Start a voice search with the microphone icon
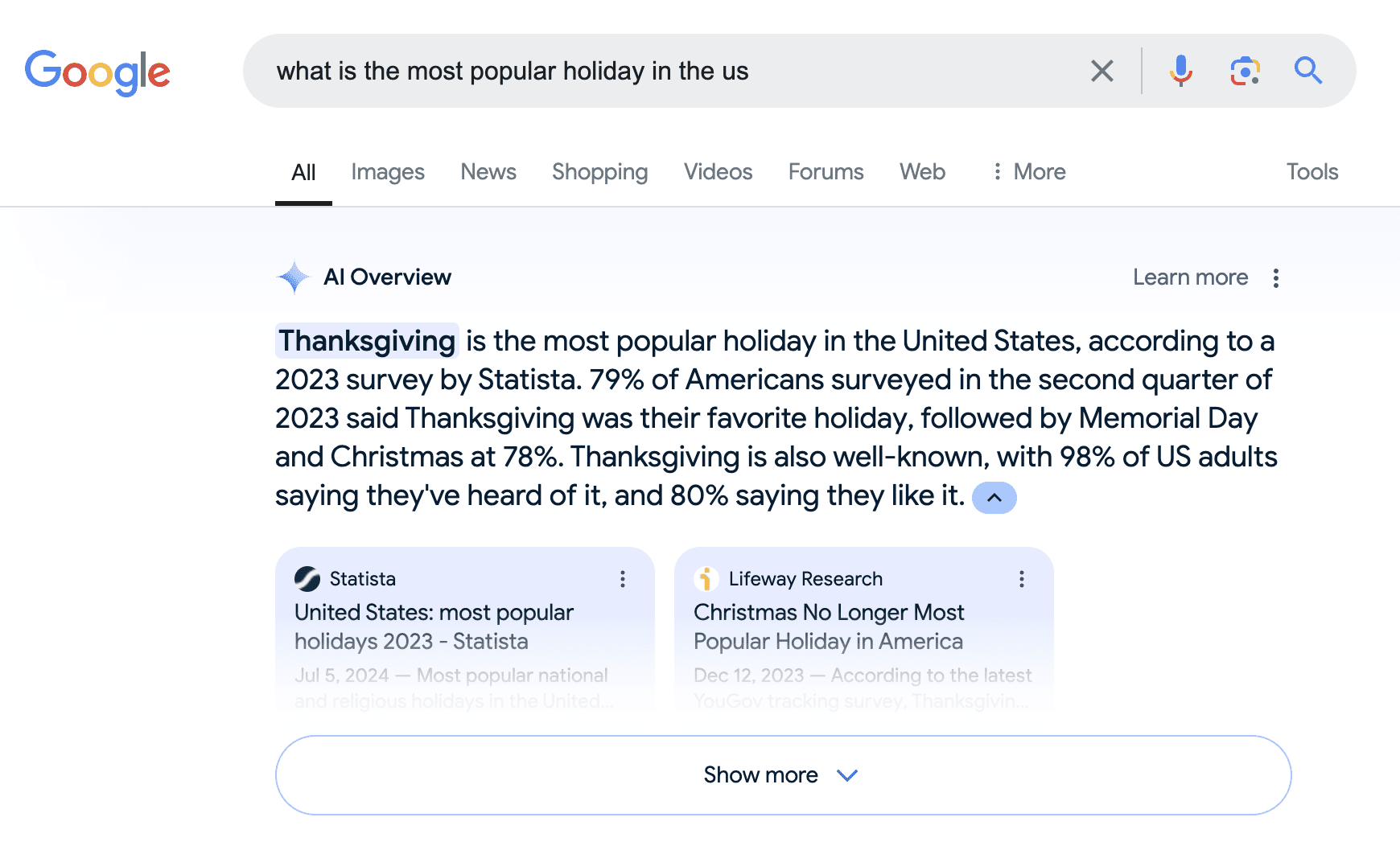 pyautogui.click(x=1180, y=71)
